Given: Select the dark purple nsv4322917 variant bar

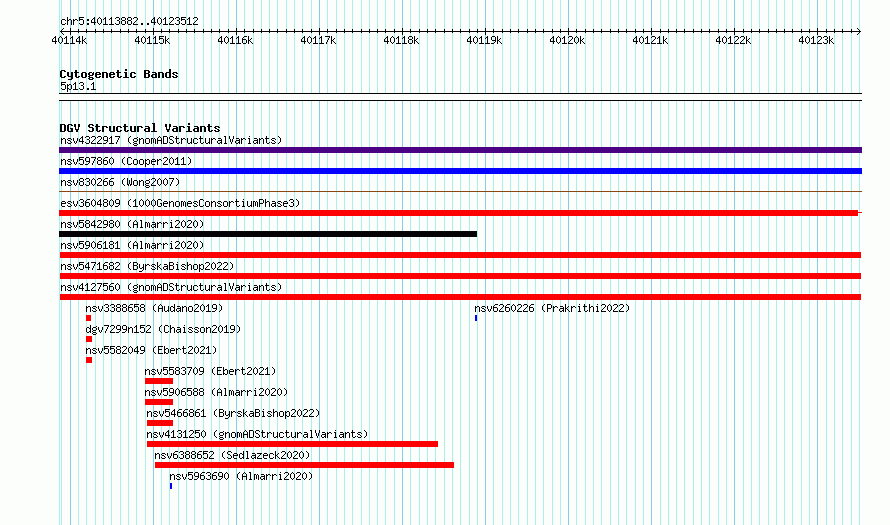Looking at the screenshot, I should [460, 150].
